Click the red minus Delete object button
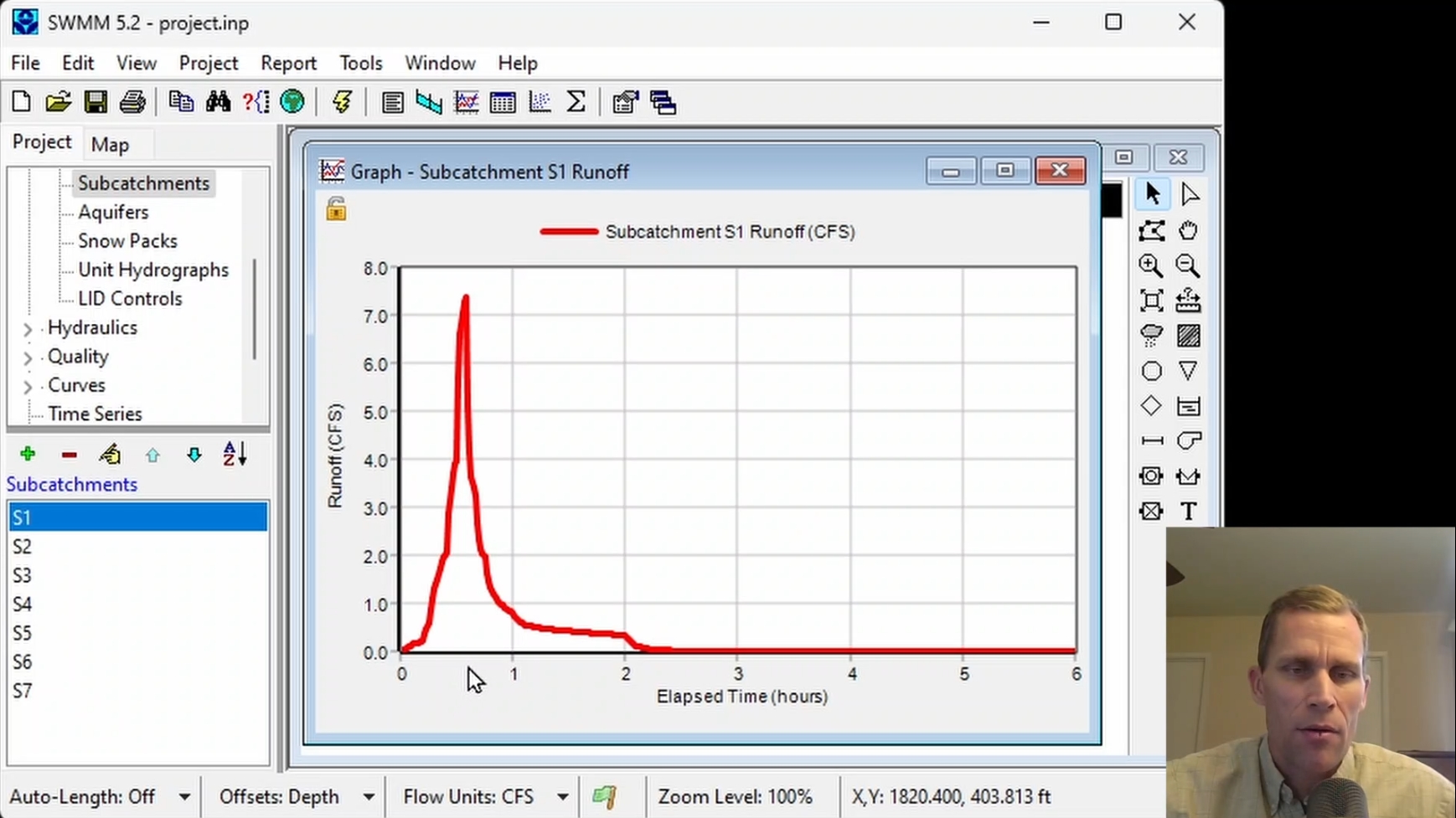1456x818 pixels. 70,455
